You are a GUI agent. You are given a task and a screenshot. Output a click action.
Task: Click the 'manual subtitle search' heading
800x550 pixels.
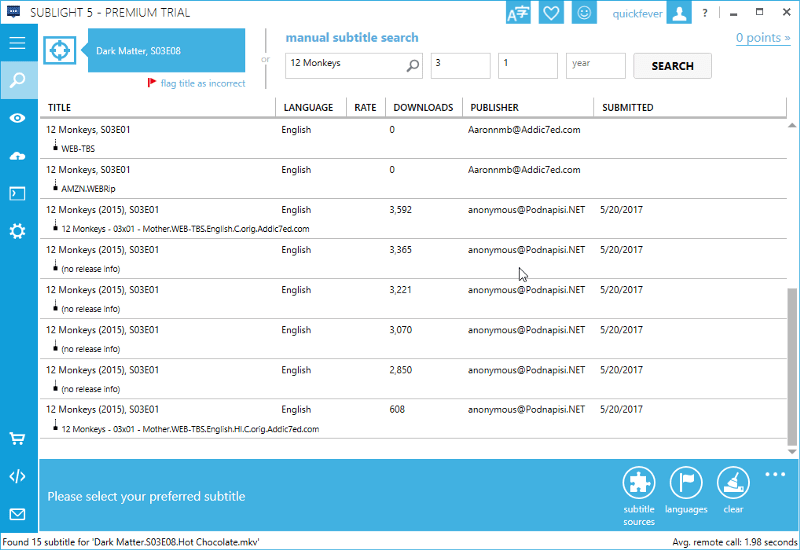click(352, 38)
